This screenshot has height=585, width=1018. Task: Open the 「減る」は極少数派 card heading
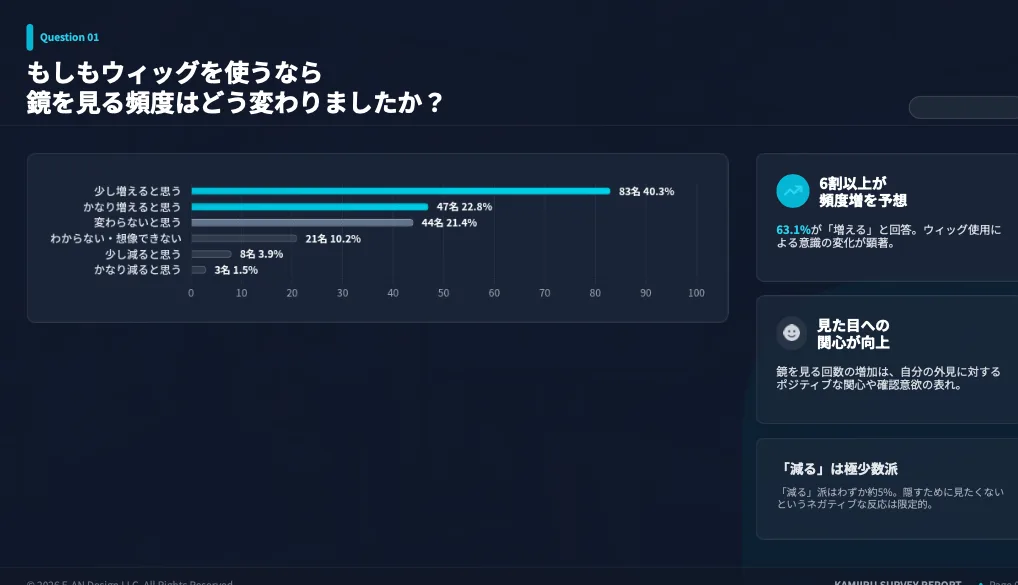[x=838, y=469]
